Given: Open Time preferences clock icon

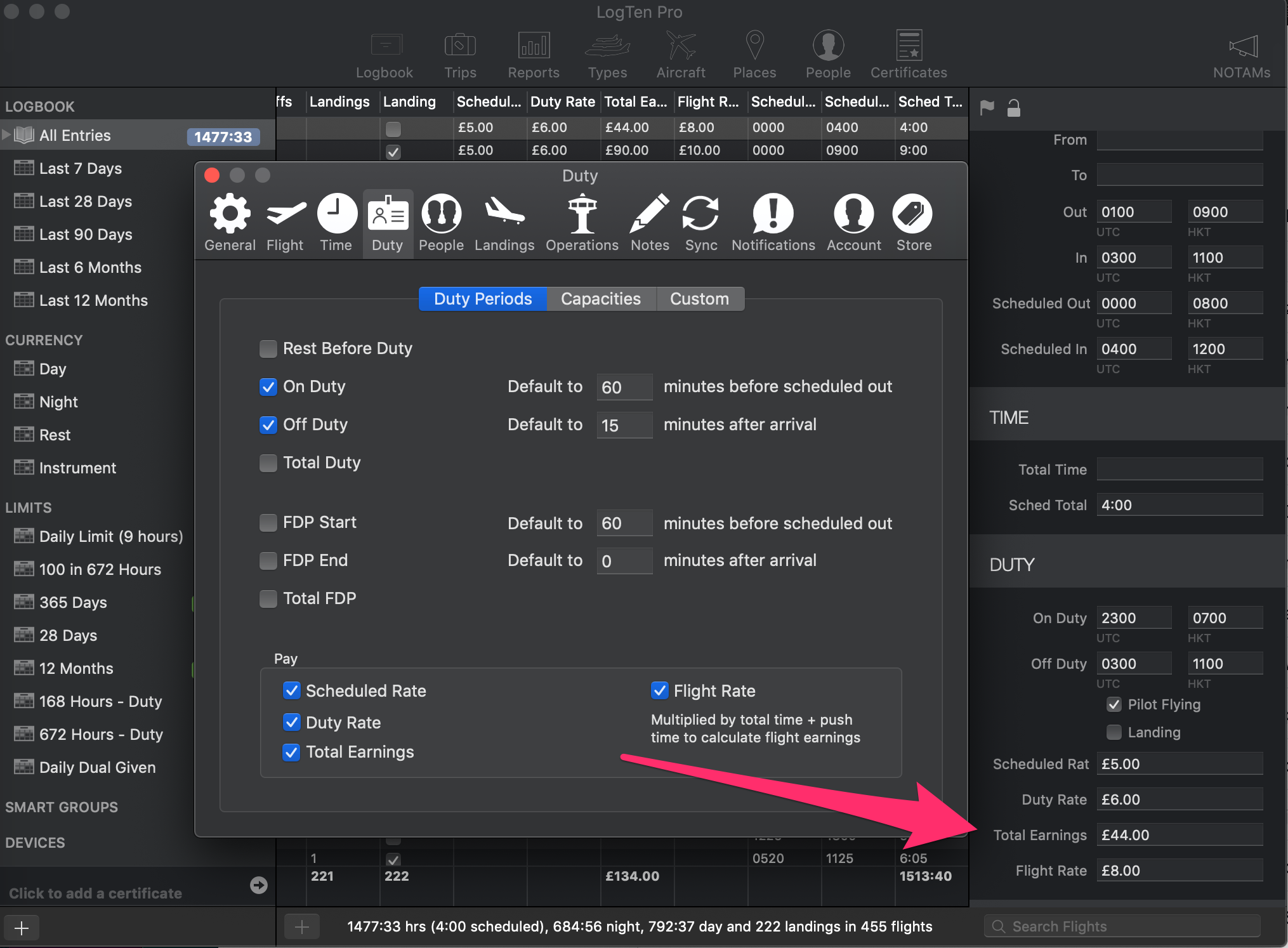Looking at the screenshot, I should coord(337,214).
